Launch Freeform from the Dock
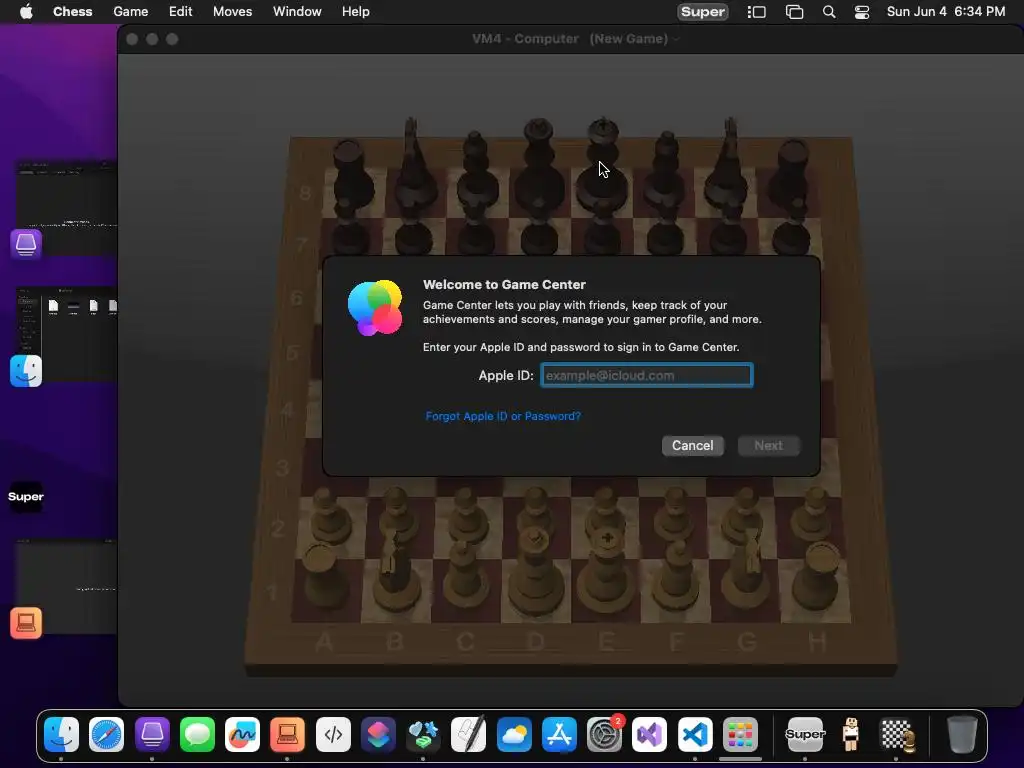1024x768 pixels. click(242, 735)
